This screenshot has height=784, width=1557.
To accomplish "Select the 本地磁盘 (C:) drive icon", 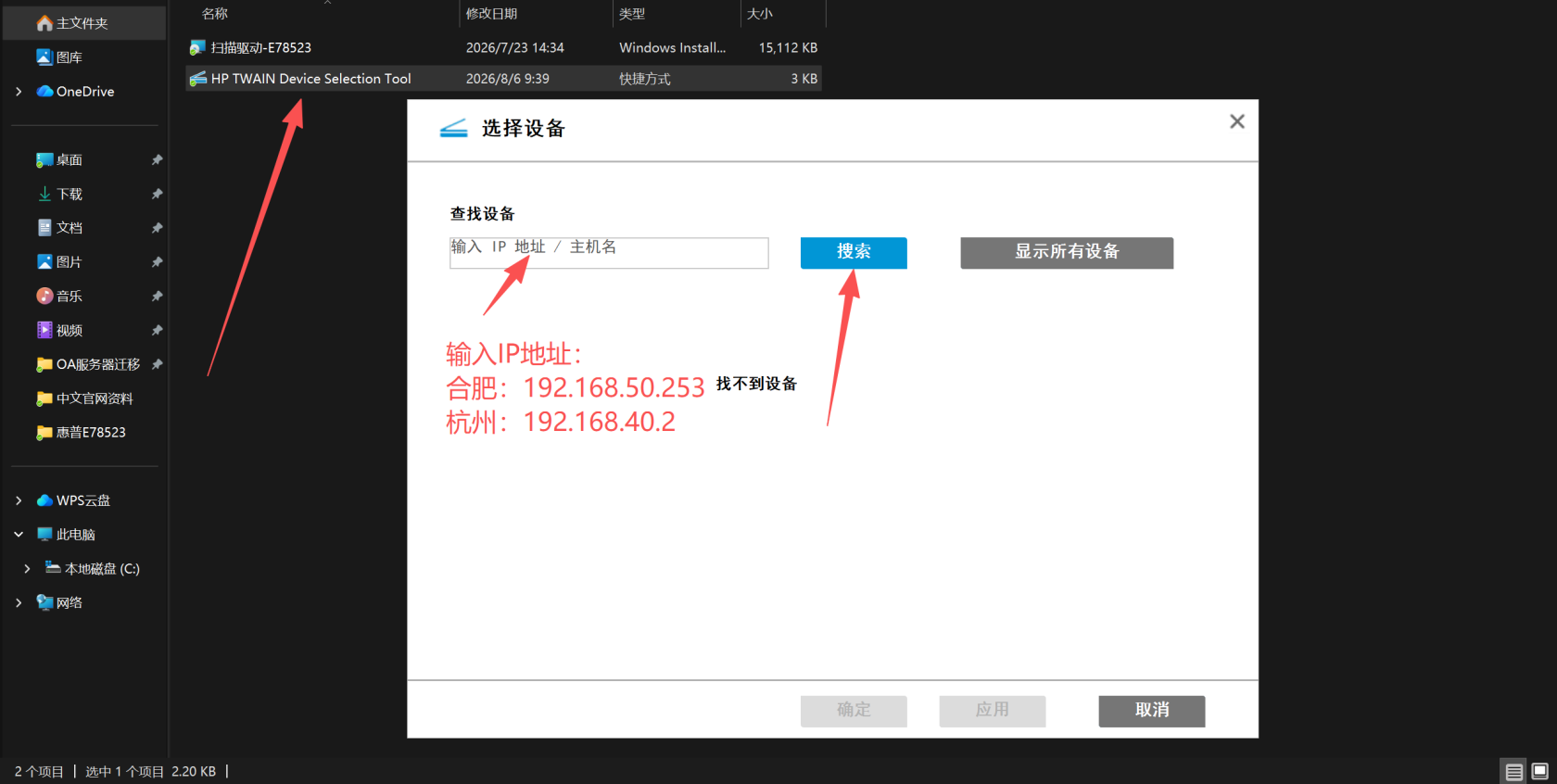I will click(53, 568).
